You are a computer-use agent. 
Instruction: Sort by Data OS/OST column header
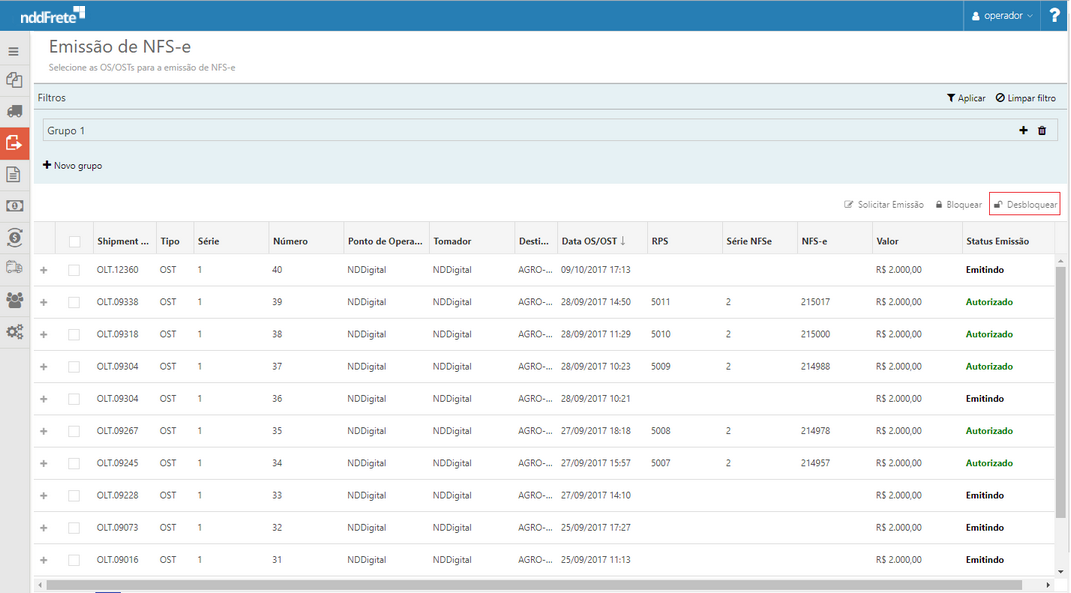click(x=593, y=241)
